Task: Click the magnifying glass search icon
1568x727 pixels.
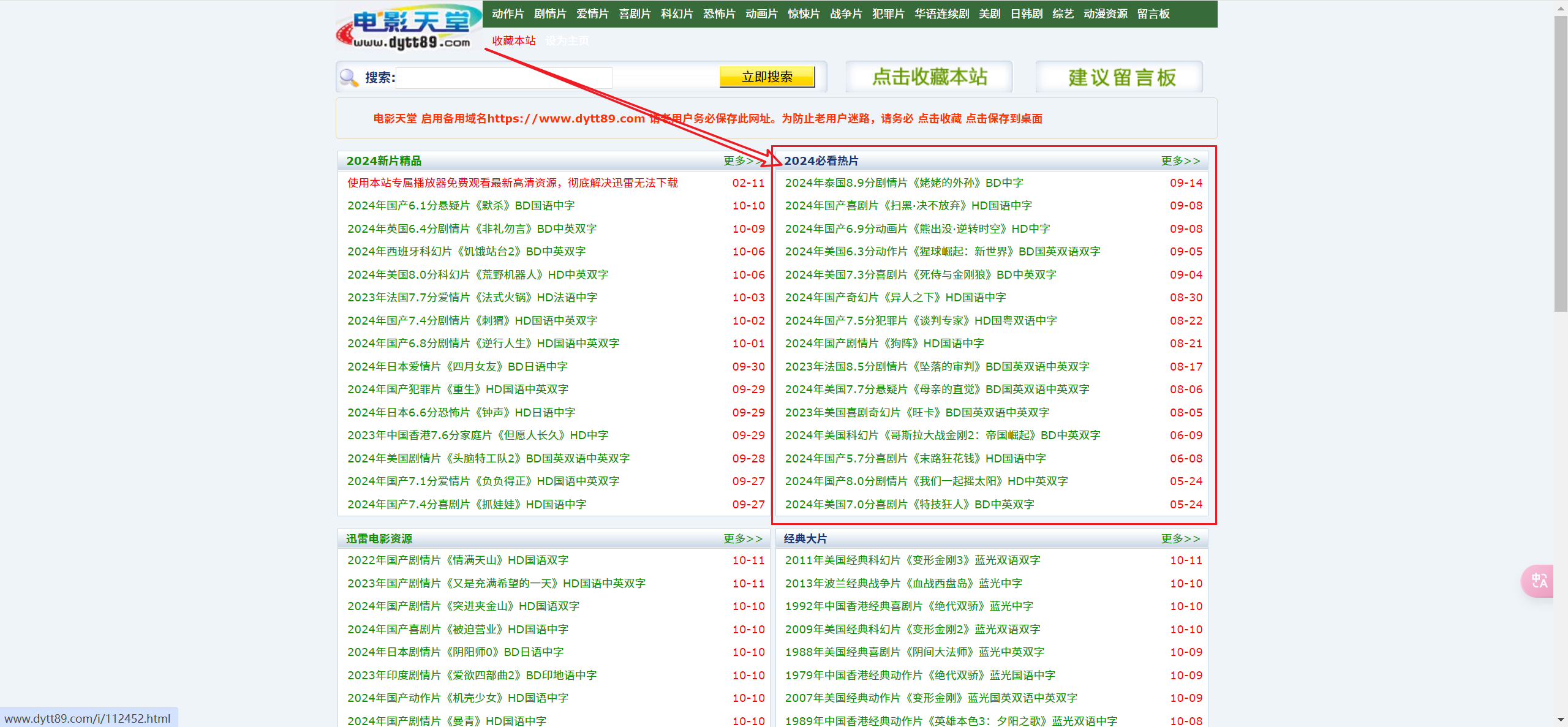Action: coord(349,77)
